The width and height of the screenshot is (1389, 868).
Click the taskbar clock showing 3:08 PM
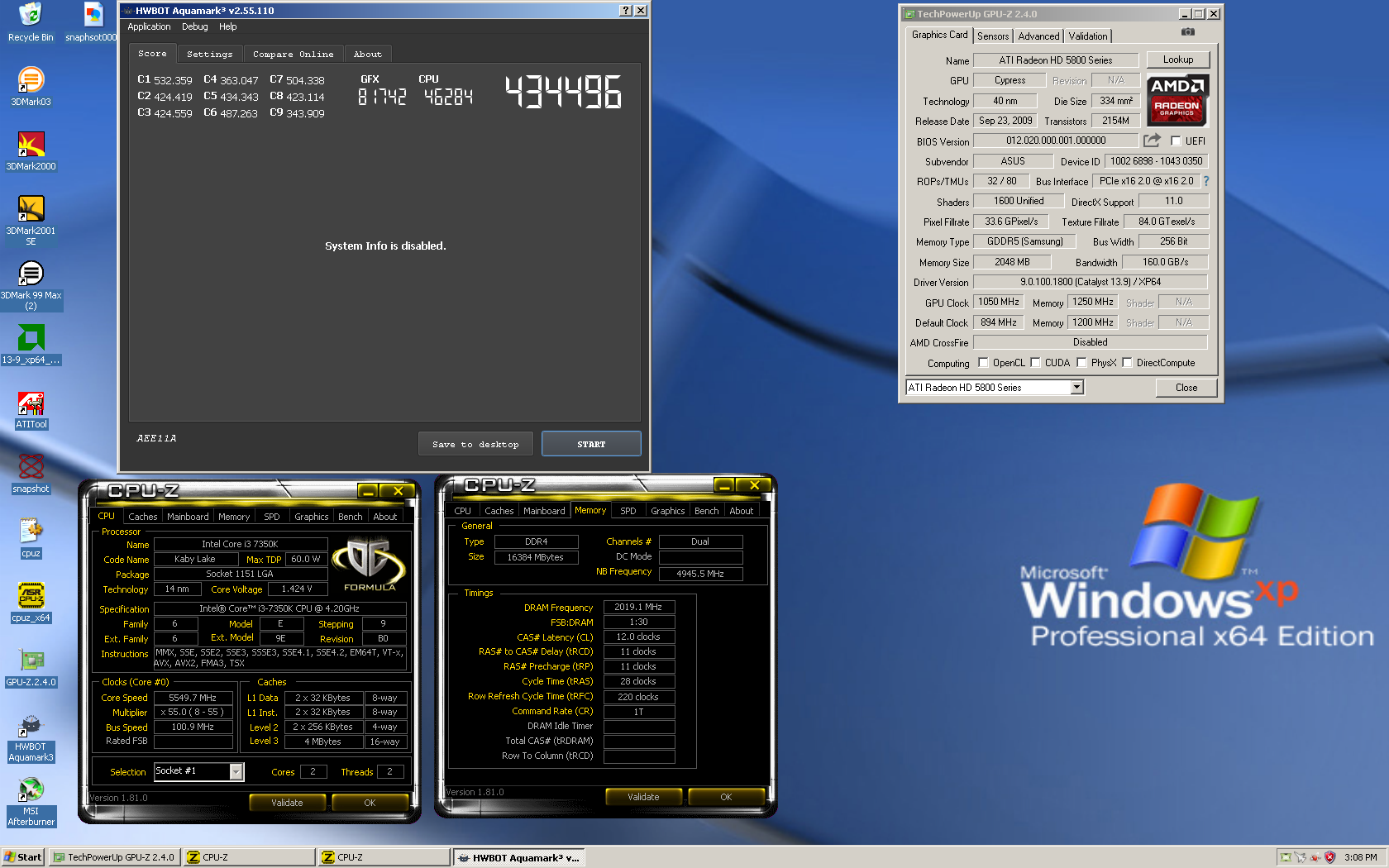(x=1361, y=857)
